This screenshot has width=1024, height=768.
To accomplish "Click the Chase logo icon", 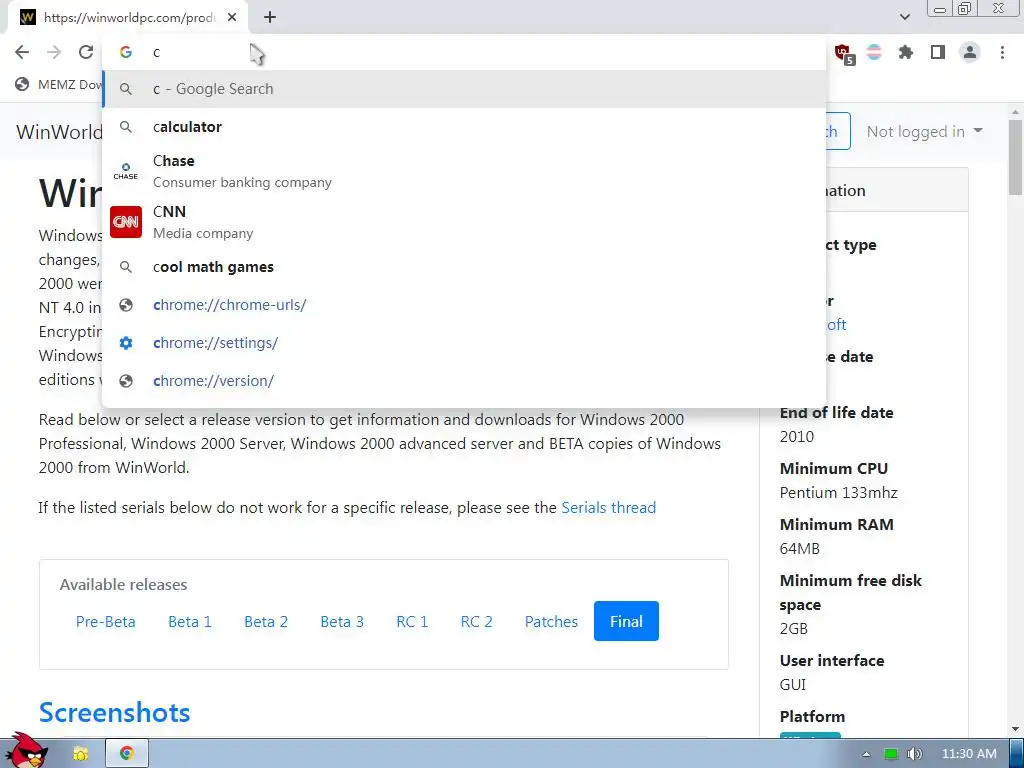I will click(x=126, y=171).
